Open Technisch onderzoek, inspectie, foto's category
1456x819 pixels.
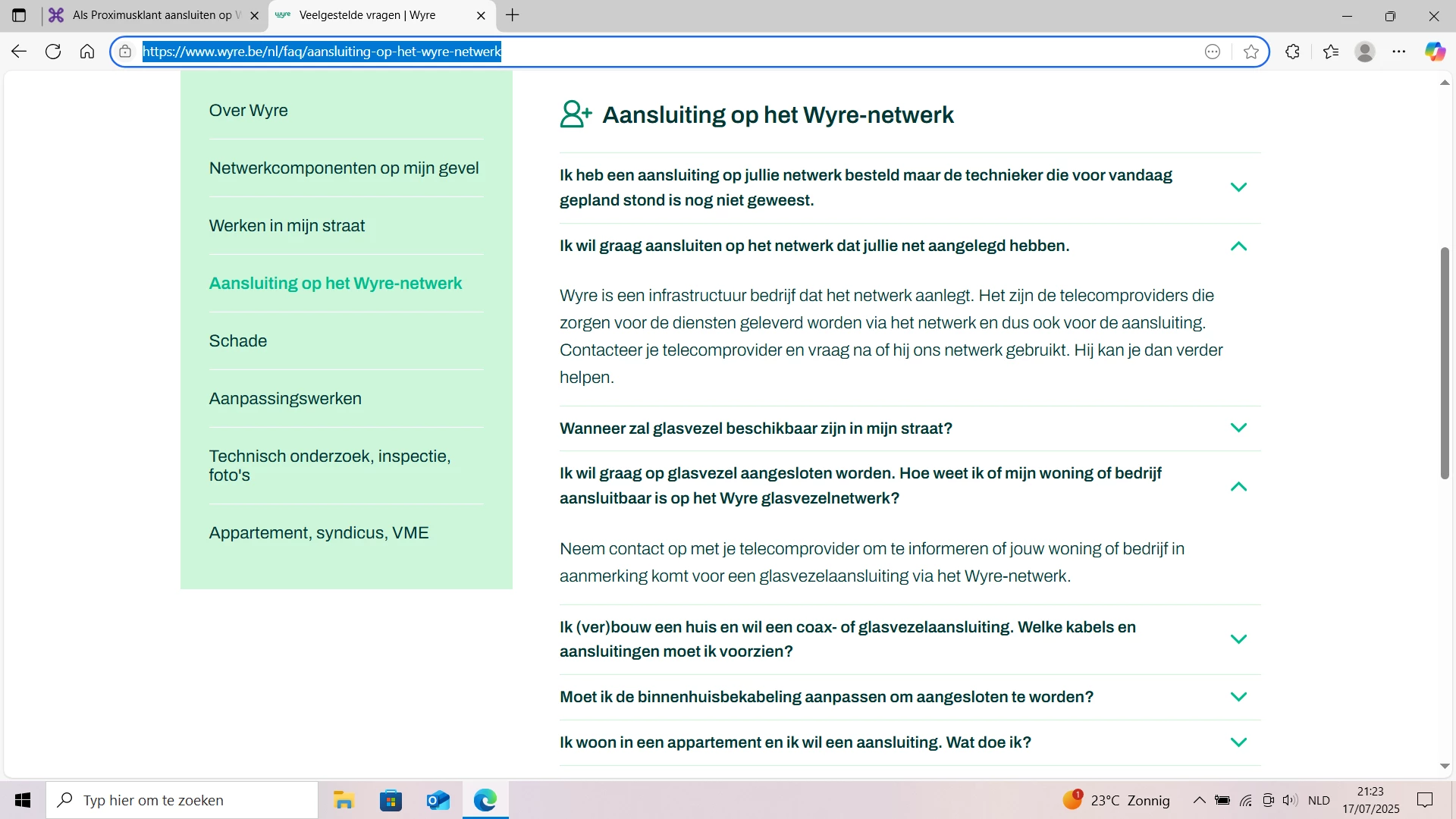[330, 465]
